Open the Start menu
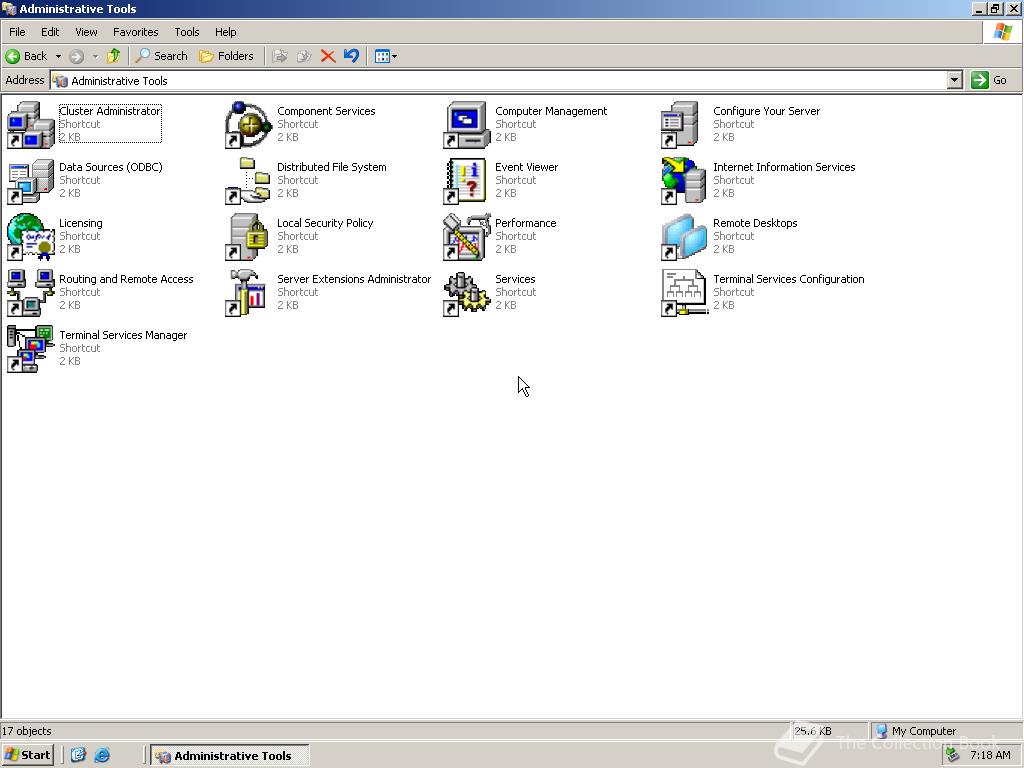This screenshot has height=768, width=1024. [x=27, y=755]
